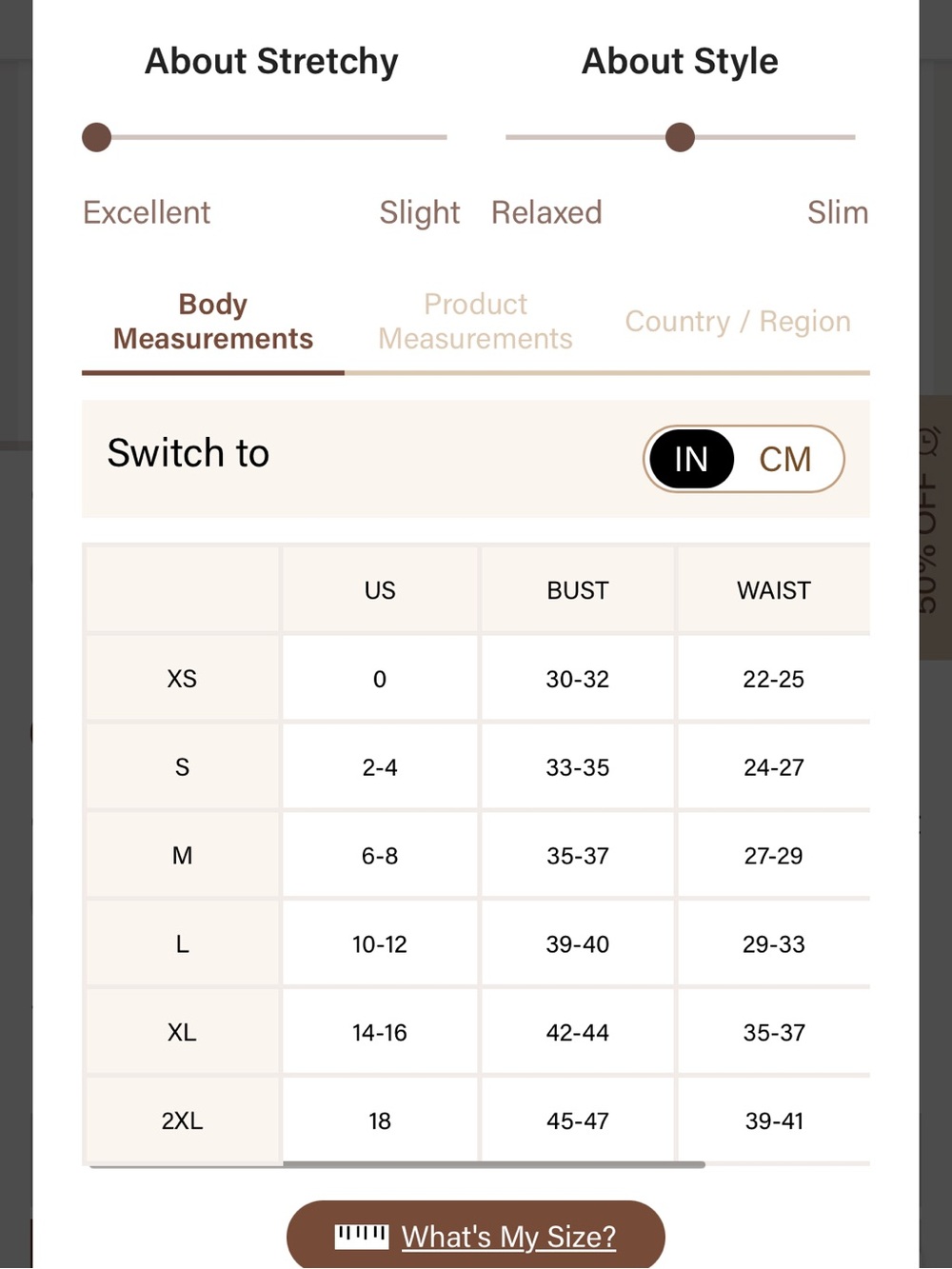Select the IN unit option
Screen dimensions: 952x1269
coord(691,459)
